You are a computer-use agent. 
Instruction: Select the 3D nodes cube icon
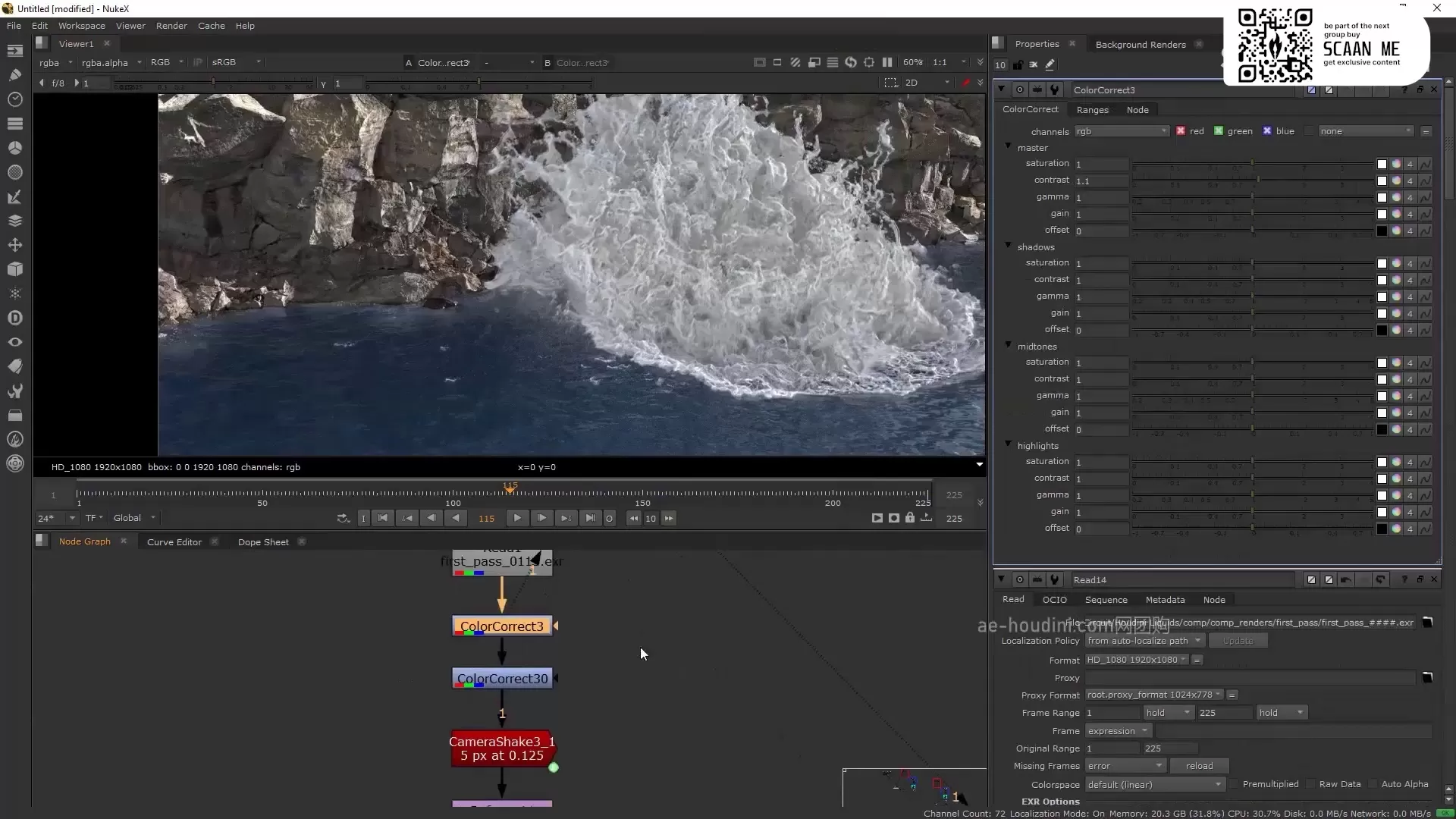pyautogui.click(x=15, y=269)
